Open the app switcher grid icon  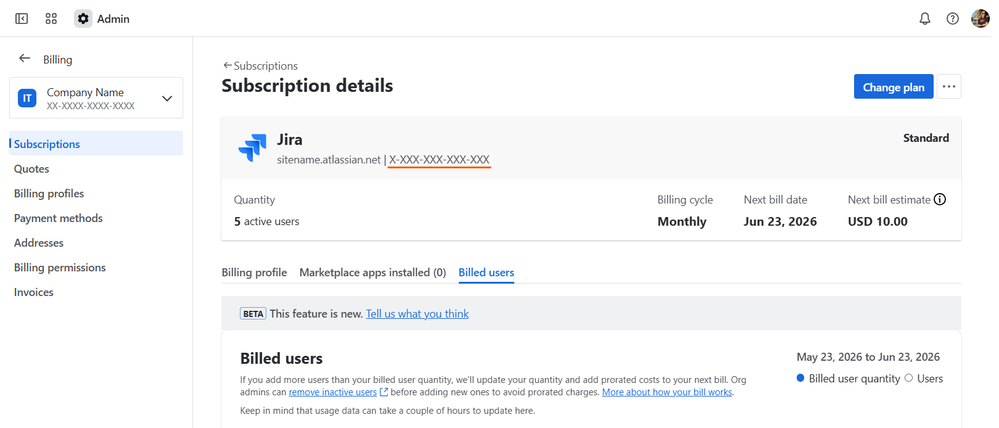coord(52,18)
